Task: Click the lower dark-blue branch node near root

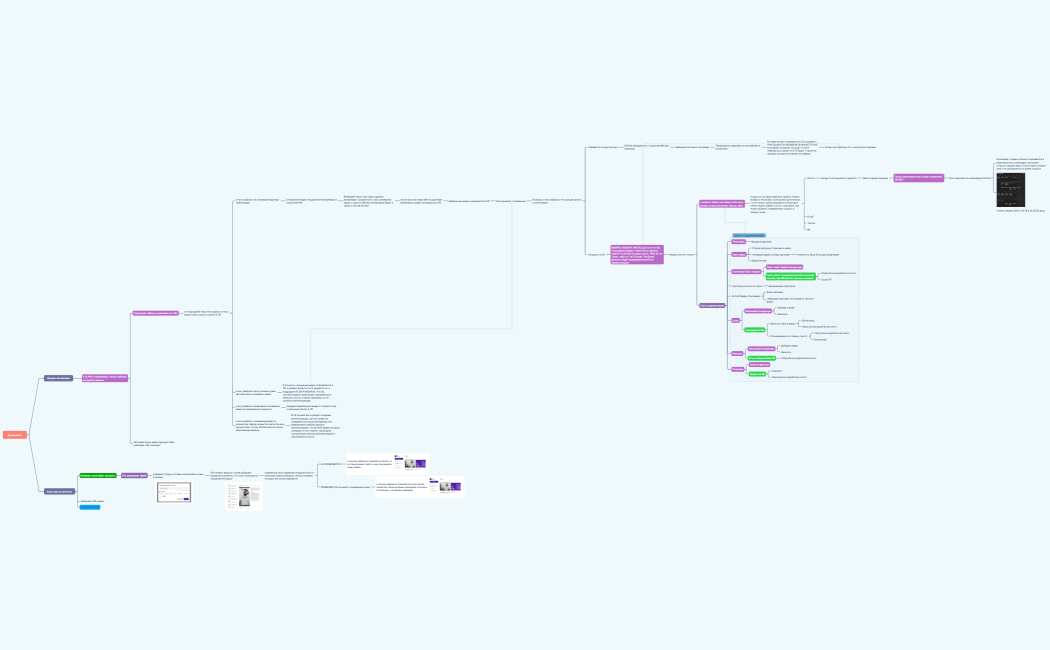Action: (60, 491)
